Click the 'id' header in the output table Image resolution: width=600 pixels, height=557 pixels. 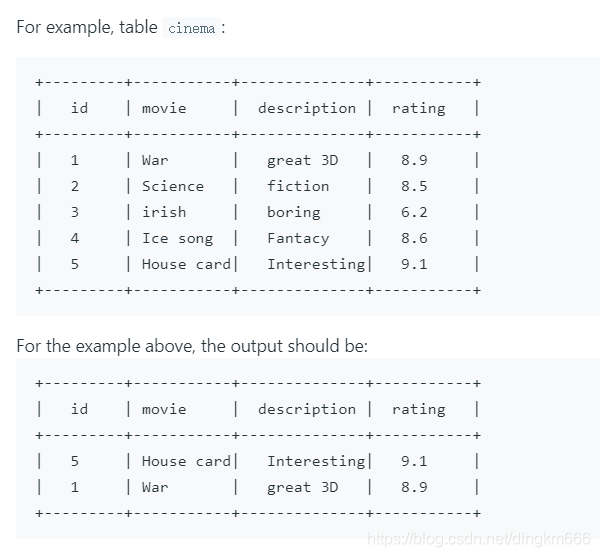(79, 409)
